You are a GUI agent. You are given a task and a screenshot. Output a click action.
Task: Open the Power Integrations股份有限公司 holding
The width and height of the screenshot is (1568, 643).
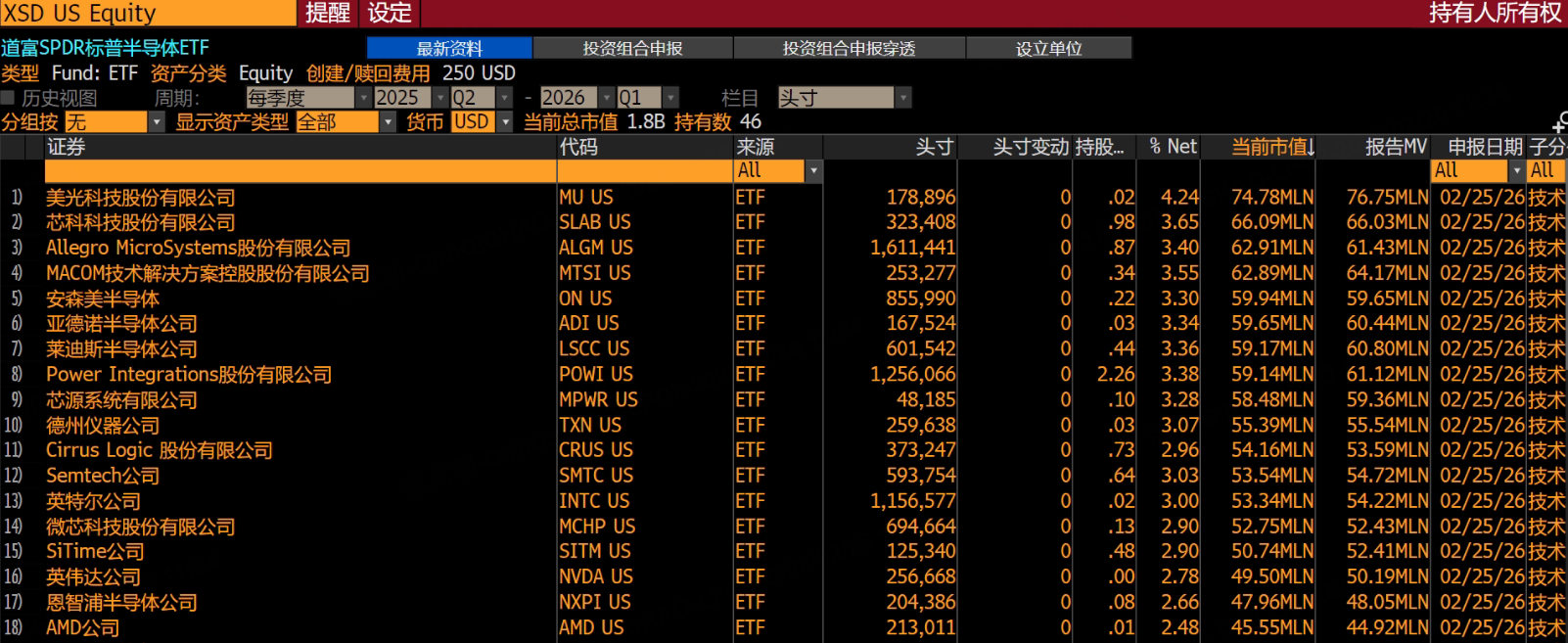point(189,375)
